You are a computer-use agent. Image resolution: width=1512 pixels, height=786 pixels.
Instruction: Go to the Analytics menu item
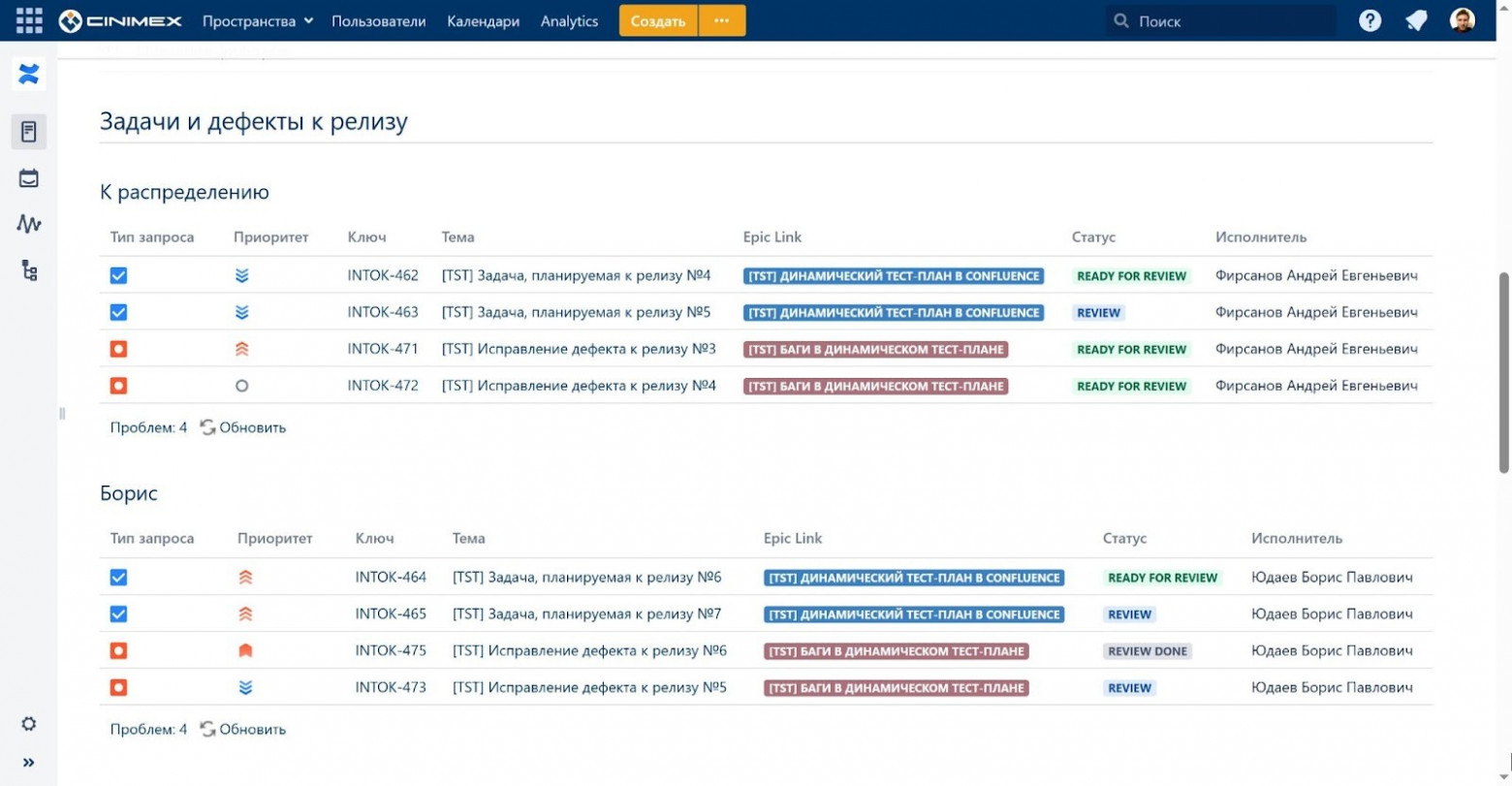pyautogui.click(x=569, y=21)
